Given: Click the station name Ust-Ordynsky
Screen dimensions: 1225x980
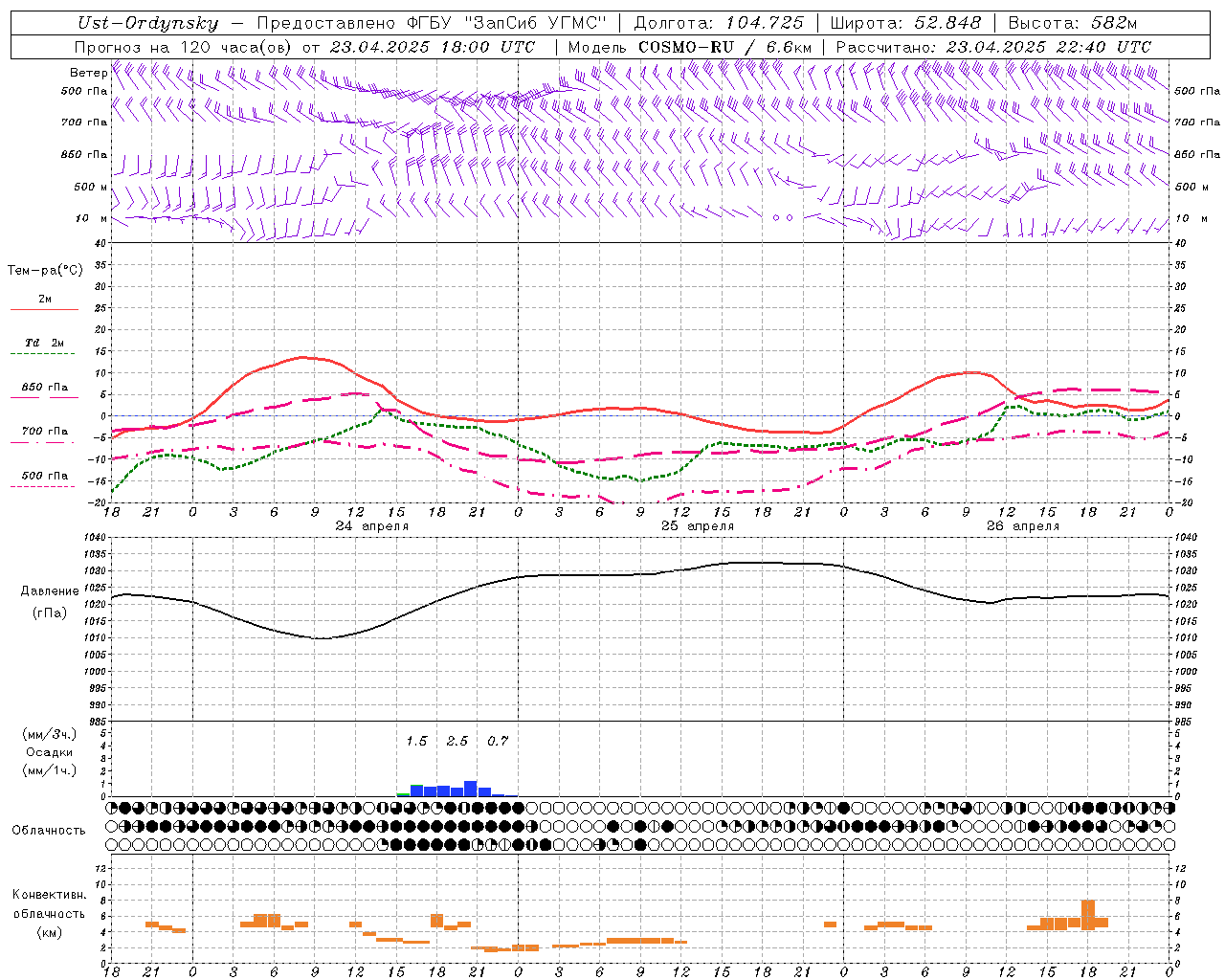Looking at the screenshot, I should (x=148, y=23).
